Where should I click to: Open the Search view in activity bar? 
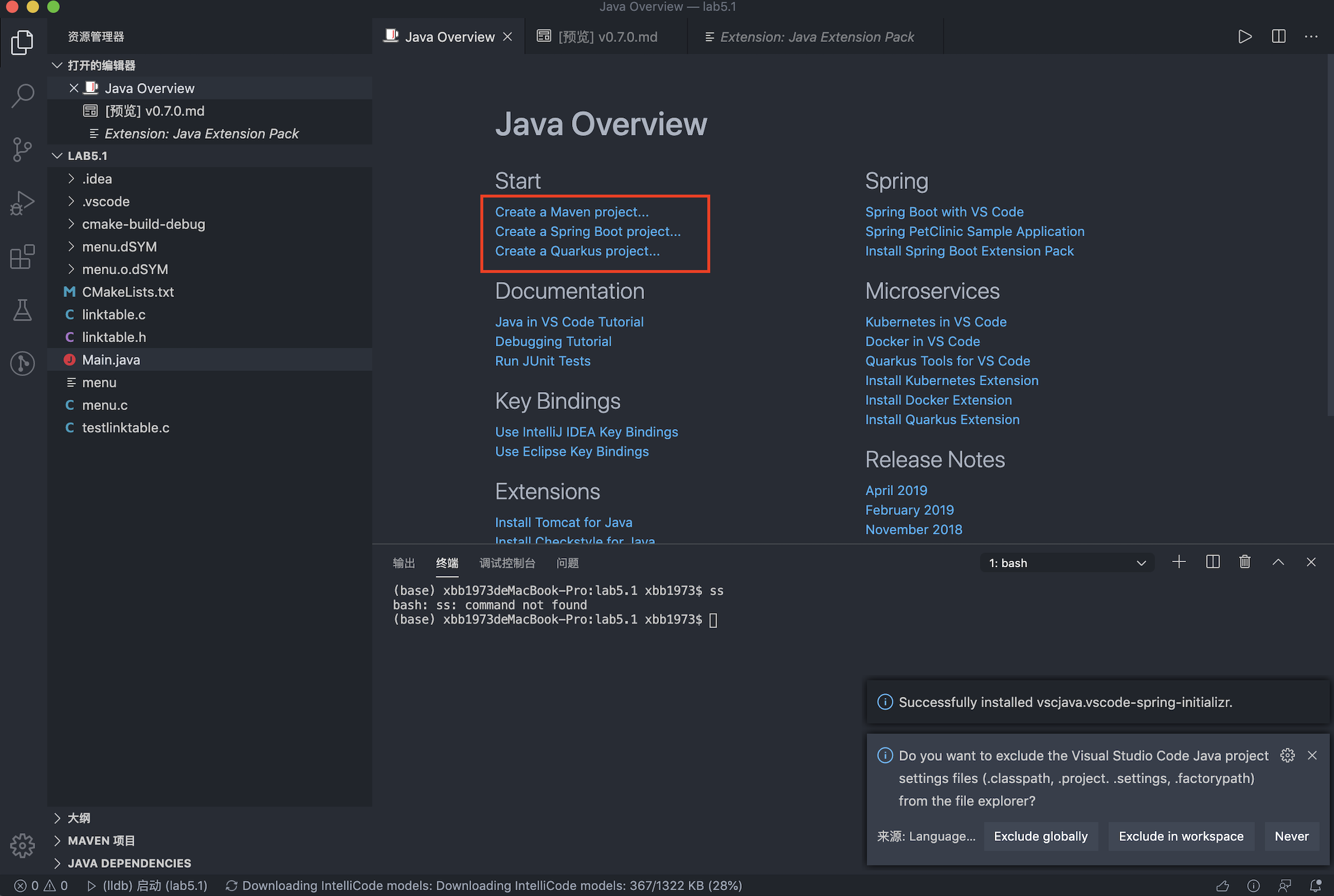[22, 96]
